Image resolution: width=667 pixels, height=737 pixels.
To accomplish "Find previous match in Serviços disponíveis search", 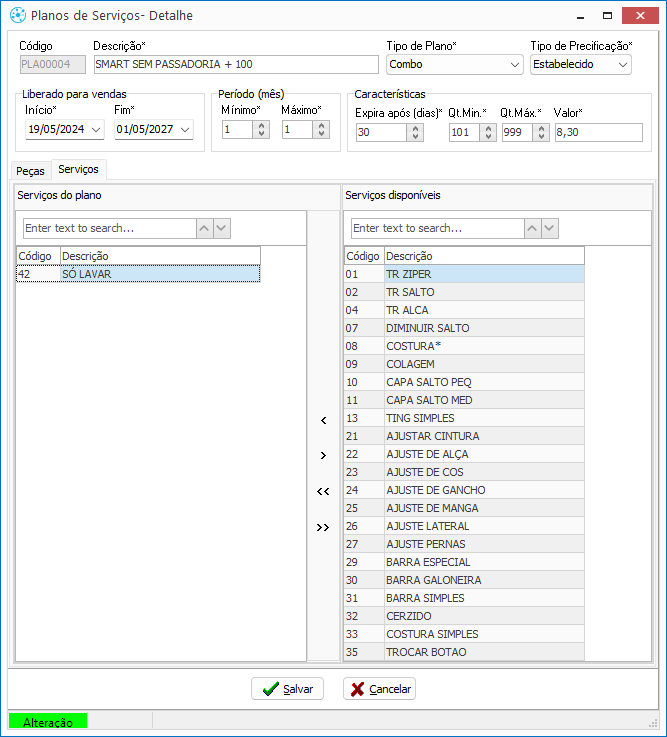I will 533,228.
